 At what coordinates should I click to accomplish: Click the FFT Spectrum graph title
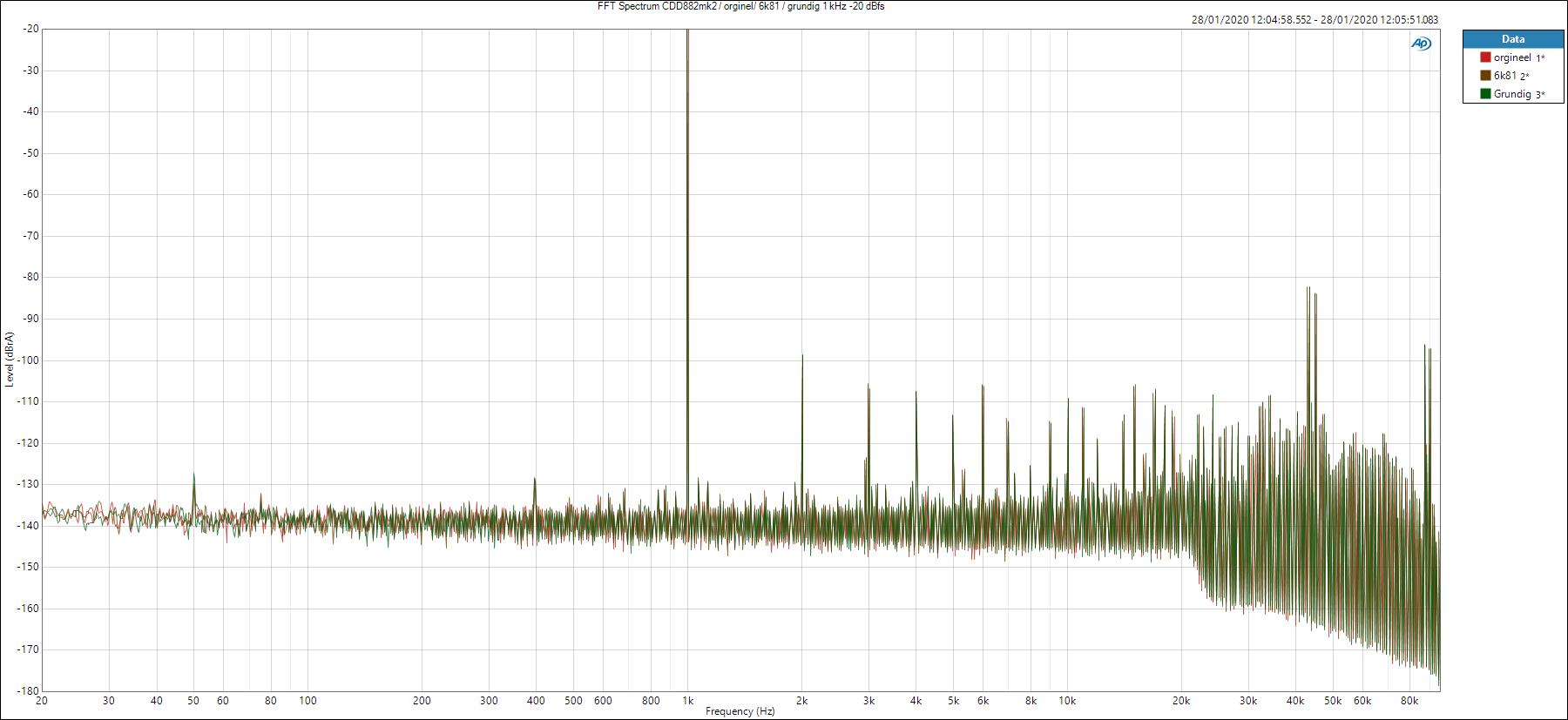[x=741, y=6]
